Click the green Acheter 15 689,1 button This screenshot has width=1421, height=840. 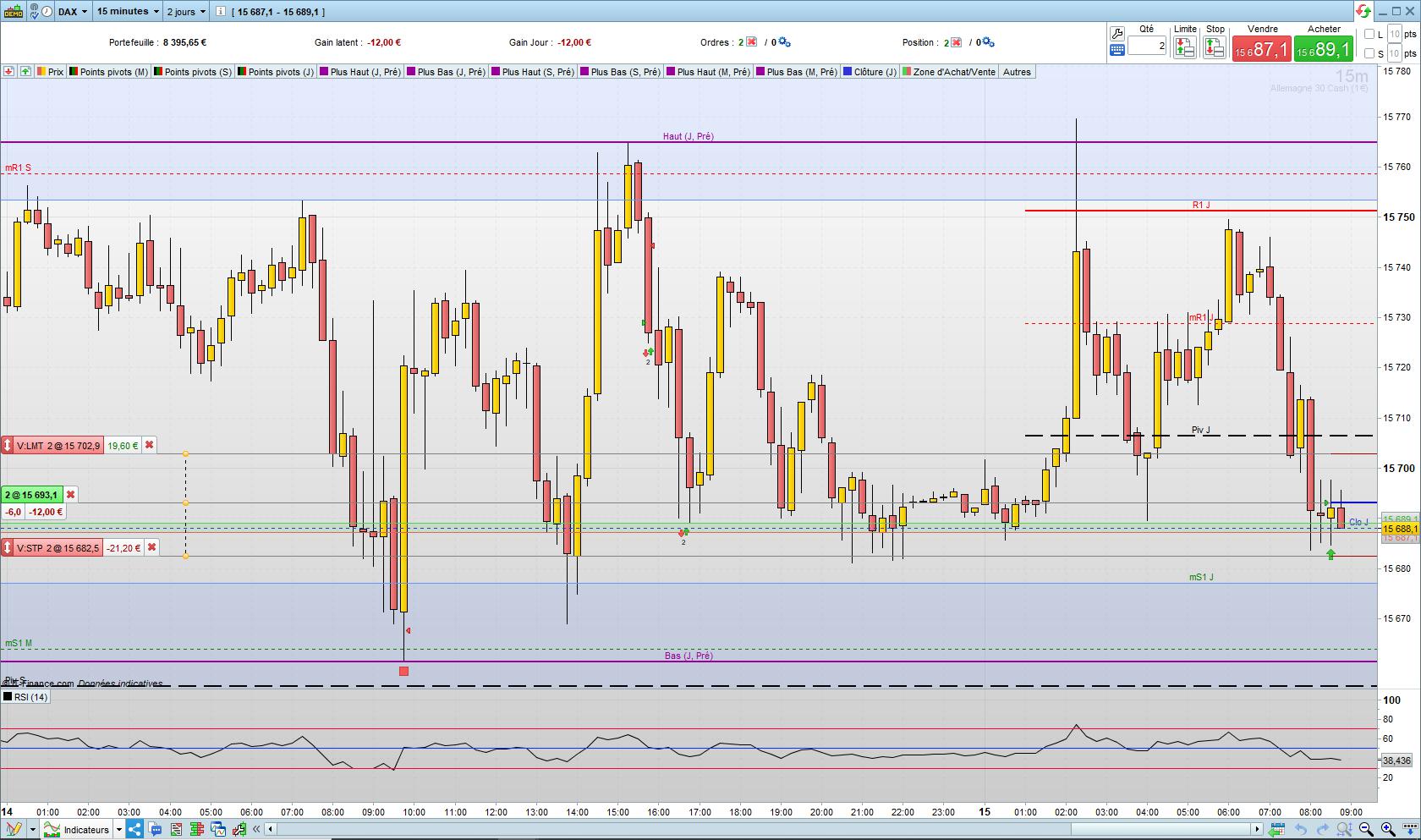pyautogui.click(x=1324, y=49)
